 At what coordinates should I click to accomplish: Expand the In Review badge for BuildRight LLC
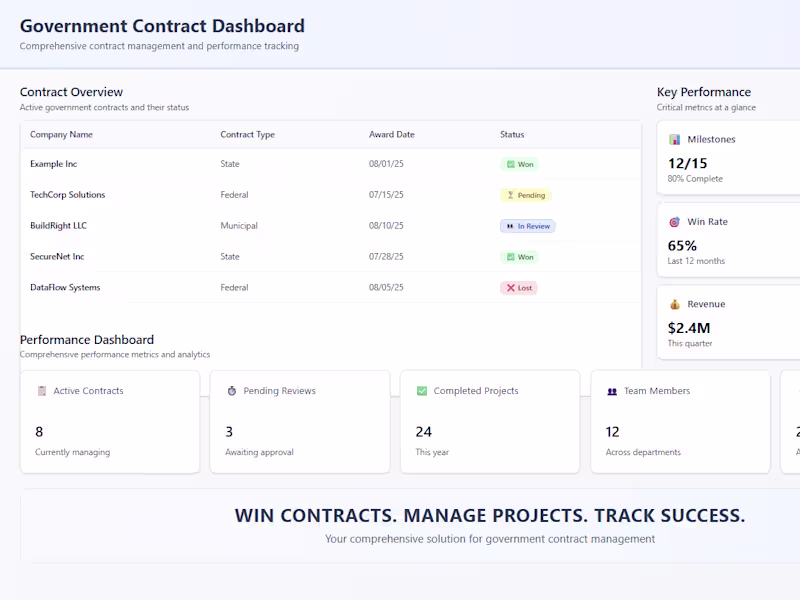pos(528,226)
